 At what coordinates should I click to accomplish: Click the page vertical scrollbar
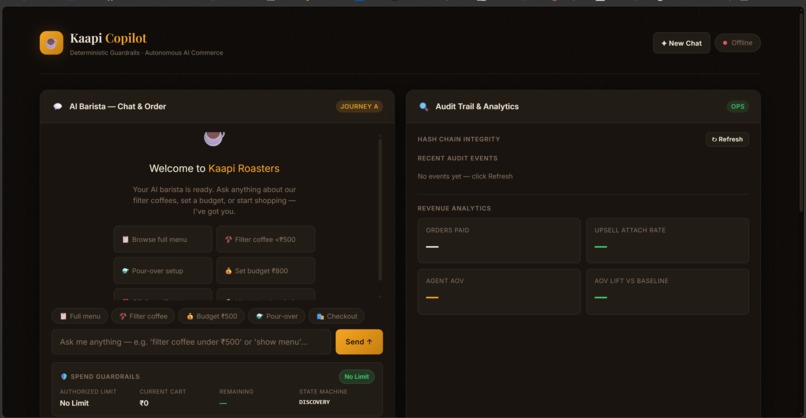[x=801, y=111]
